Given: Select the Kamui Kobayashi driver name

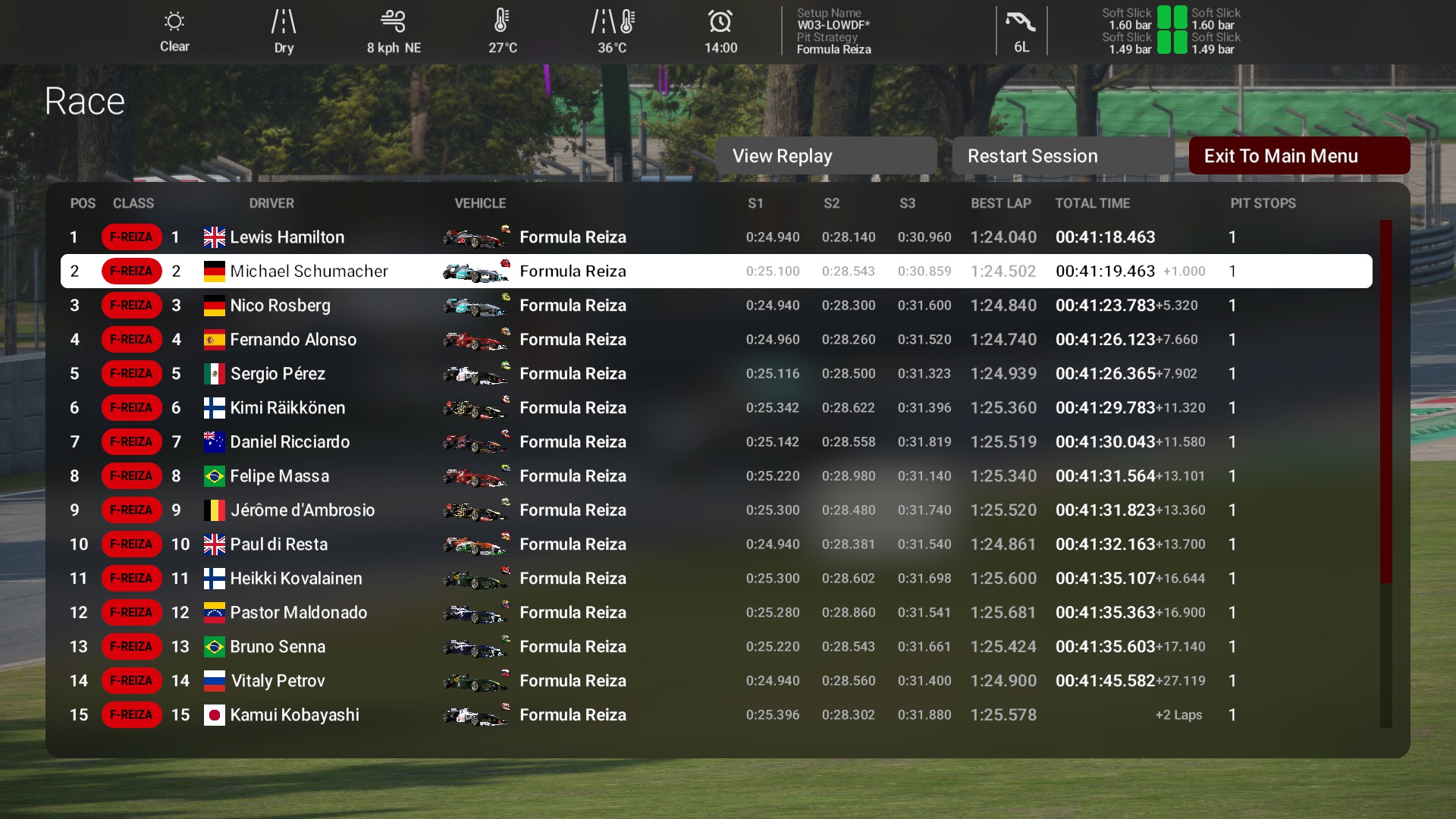Looking at the screenshot, I should 294,715.
